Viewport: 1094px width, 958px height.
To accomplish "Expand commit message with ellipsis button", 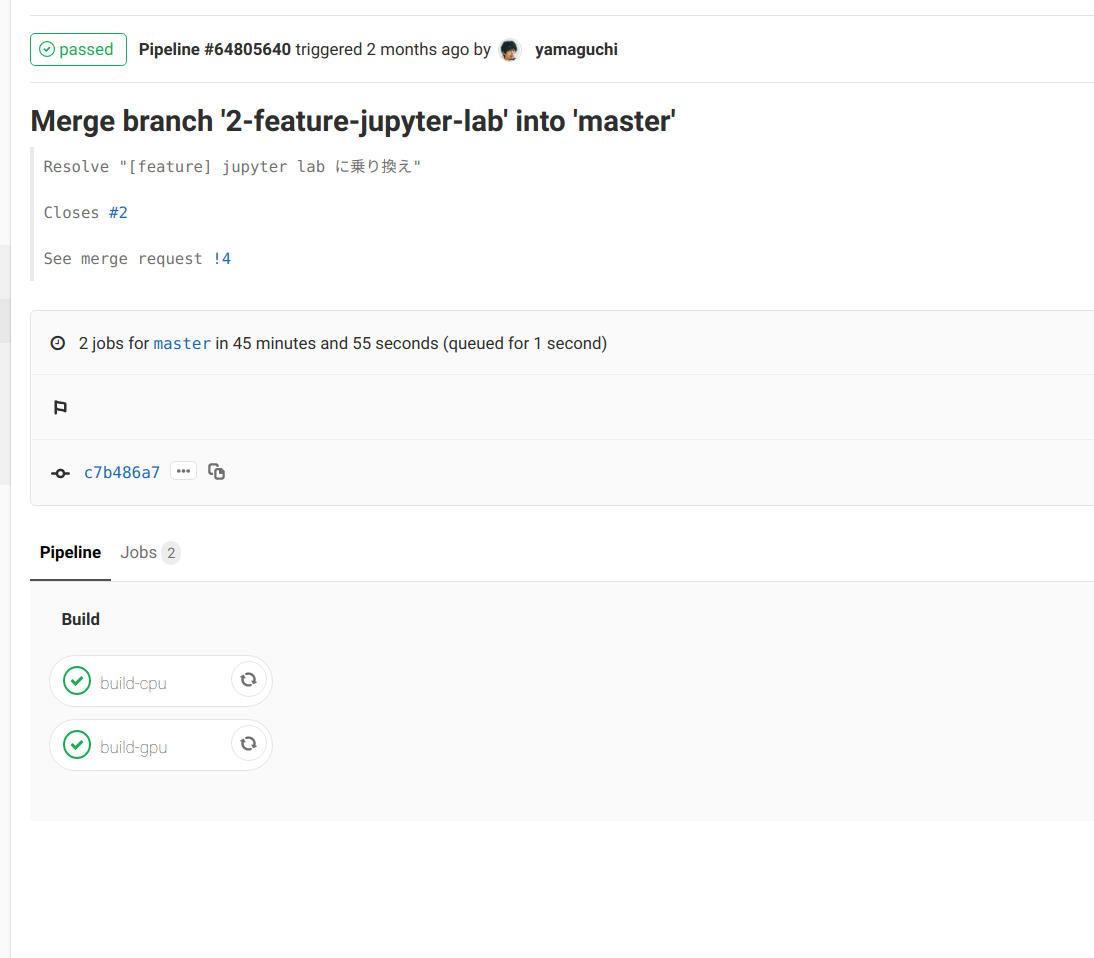I will (x=183, y=472).
